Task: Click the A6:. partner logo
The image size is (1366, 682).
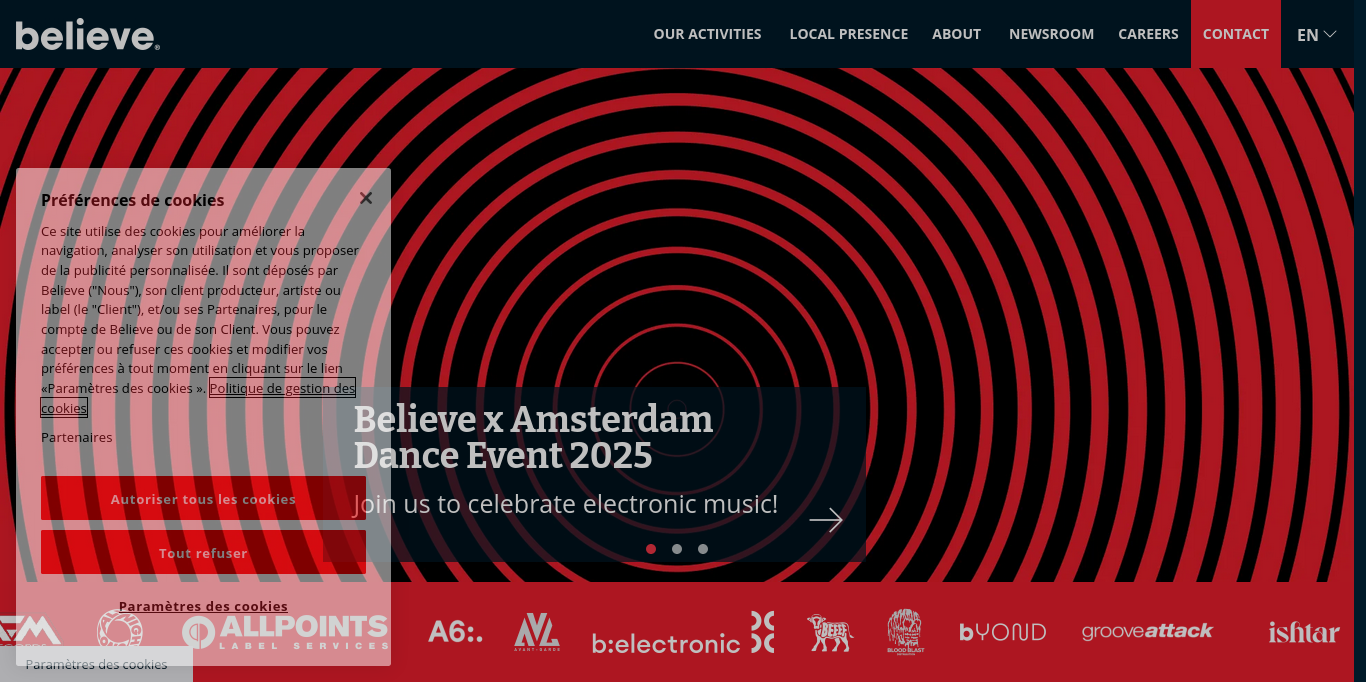Action: click(x=455, y=631)
